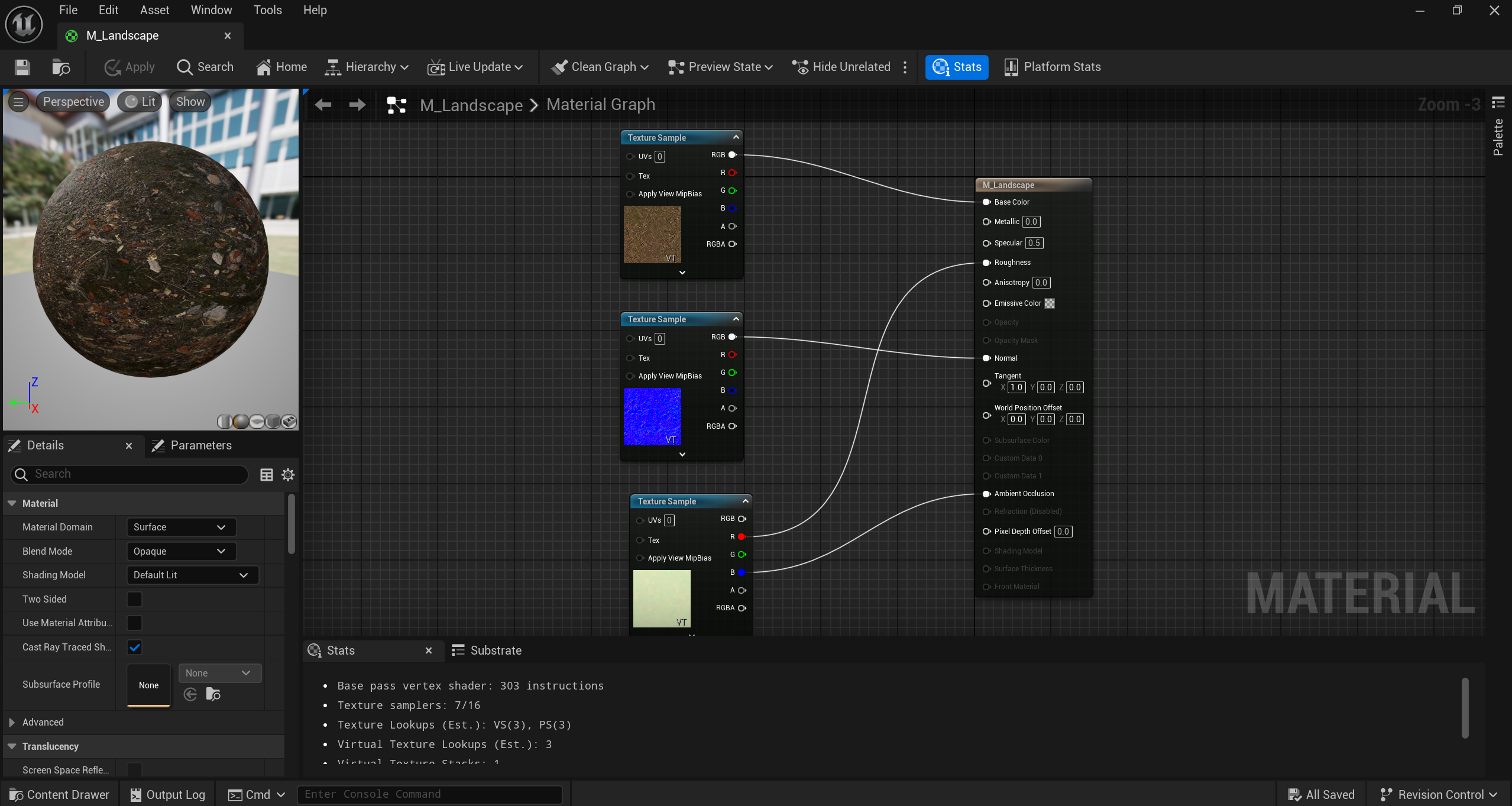Go forward with the right arrow

click(x=357, y=105)
